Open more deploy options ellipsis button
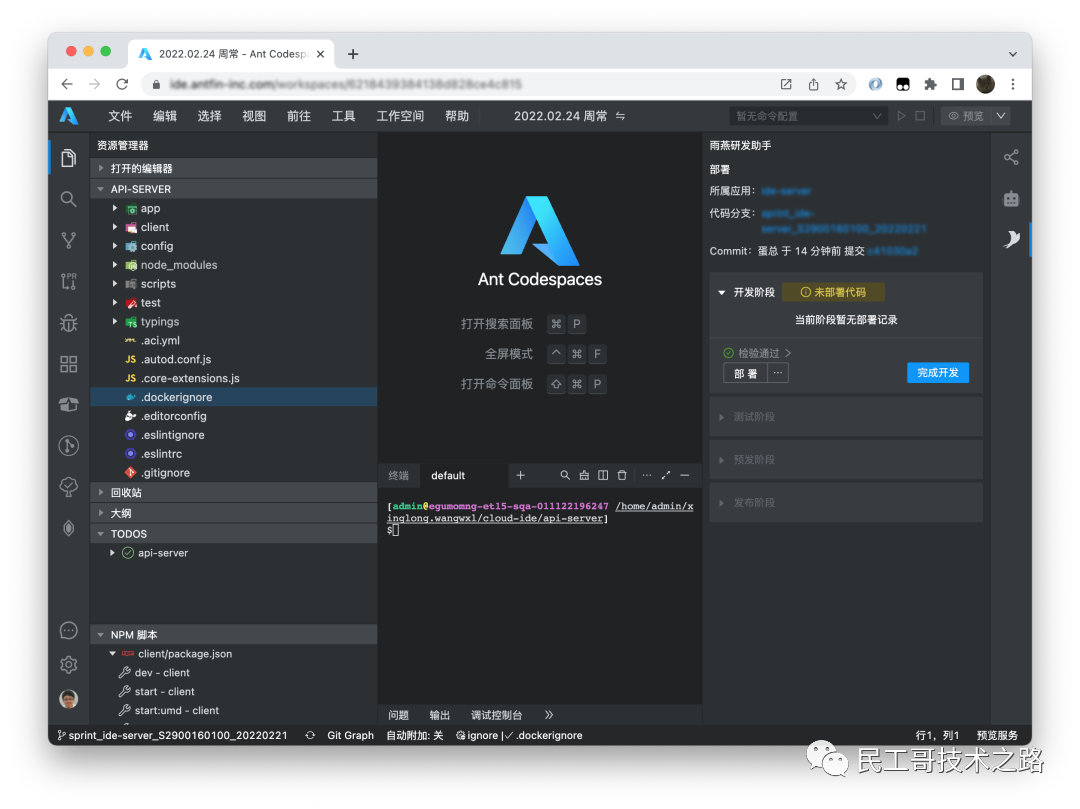 tap(778, 373)
